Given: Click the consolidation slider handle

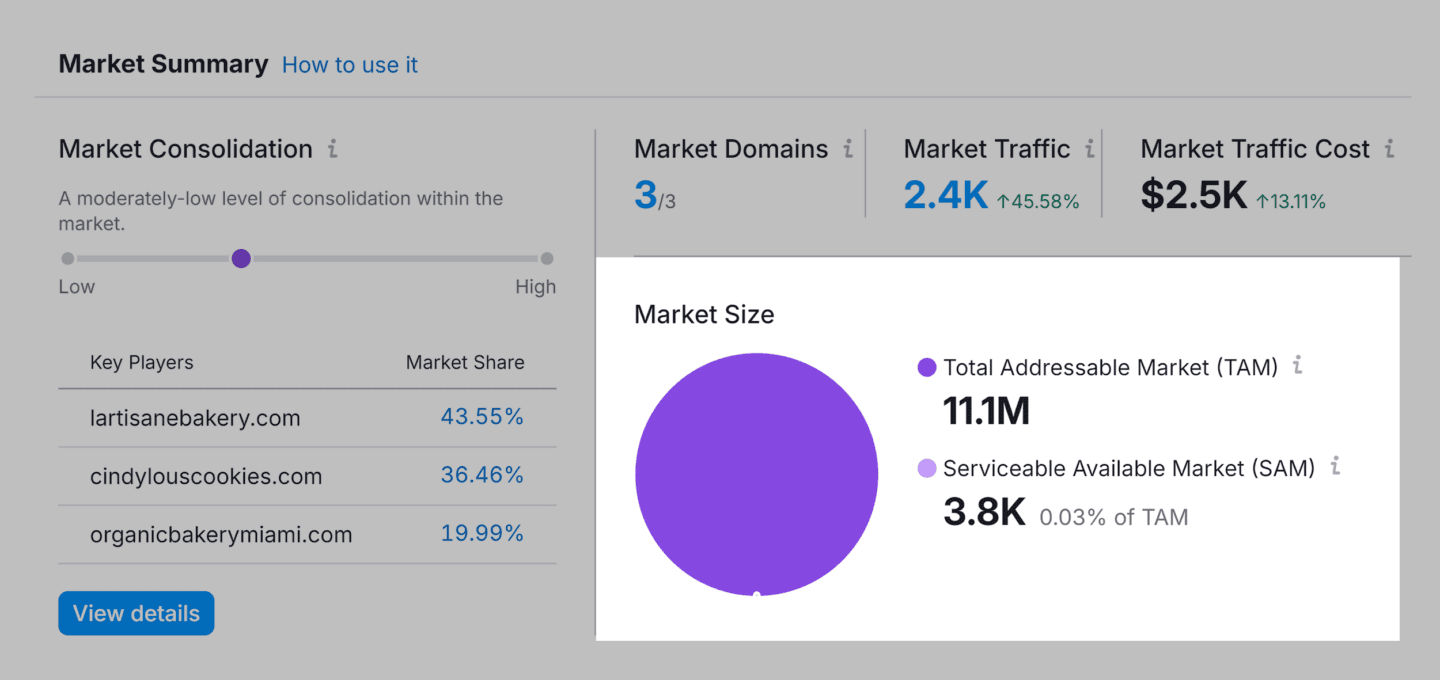Looking at the screenshot, I should (x=241, y=258).
